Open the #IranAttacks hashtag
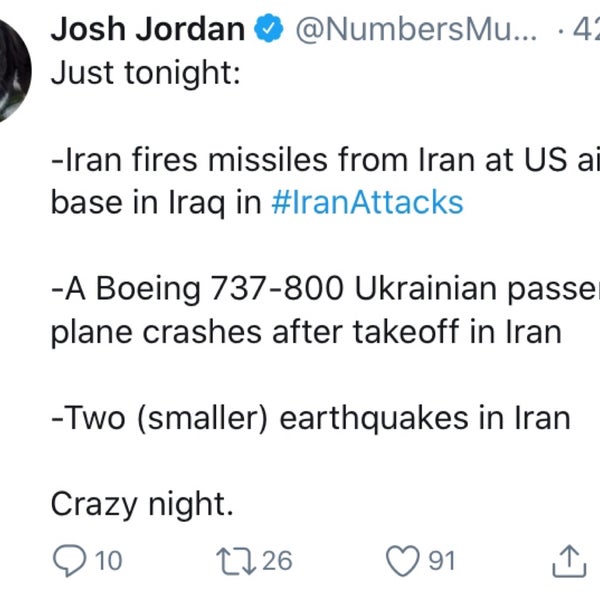The width and height of the screenshot is (600, 600). click(367, 202)
